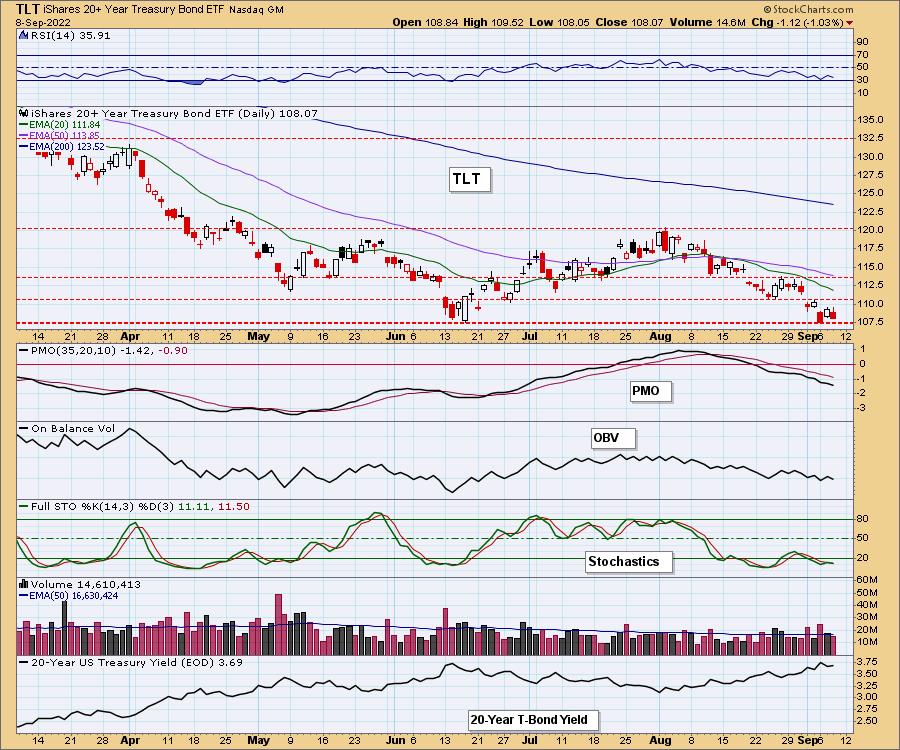Screen dimensions: 900x750
Task: Click the 107.5 price axis label
Action: [x=870, y=321]
